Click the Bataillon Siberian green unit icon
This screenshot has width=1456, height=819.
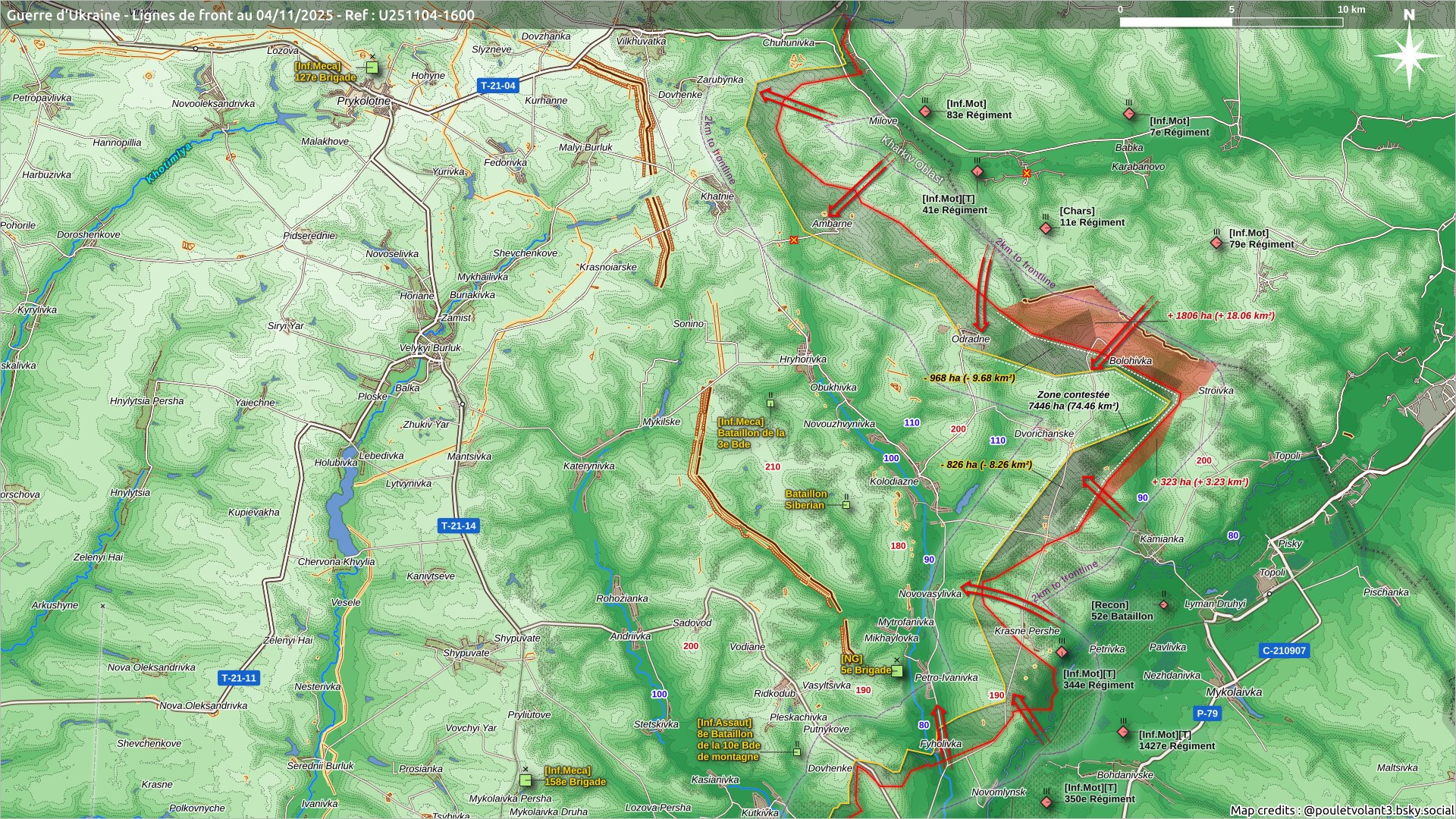(846, 504)
